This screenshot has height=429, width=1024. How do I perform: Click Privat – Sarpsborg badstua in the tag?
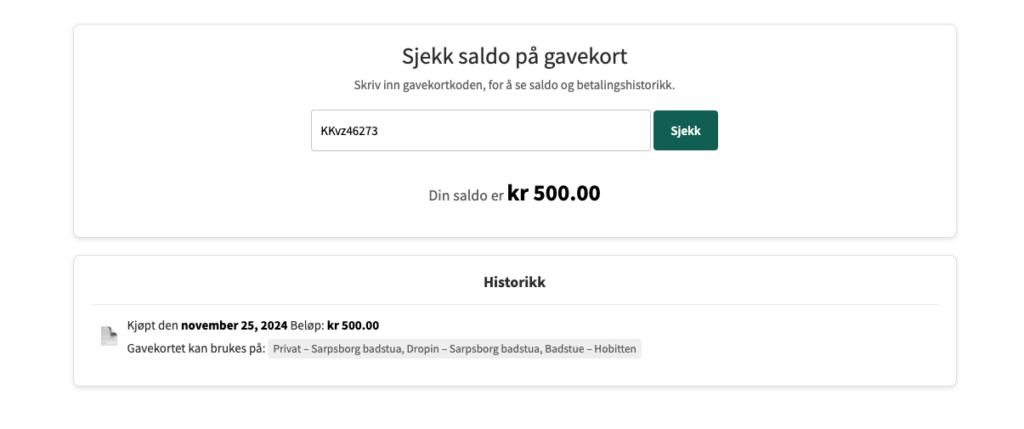(336, 349)
